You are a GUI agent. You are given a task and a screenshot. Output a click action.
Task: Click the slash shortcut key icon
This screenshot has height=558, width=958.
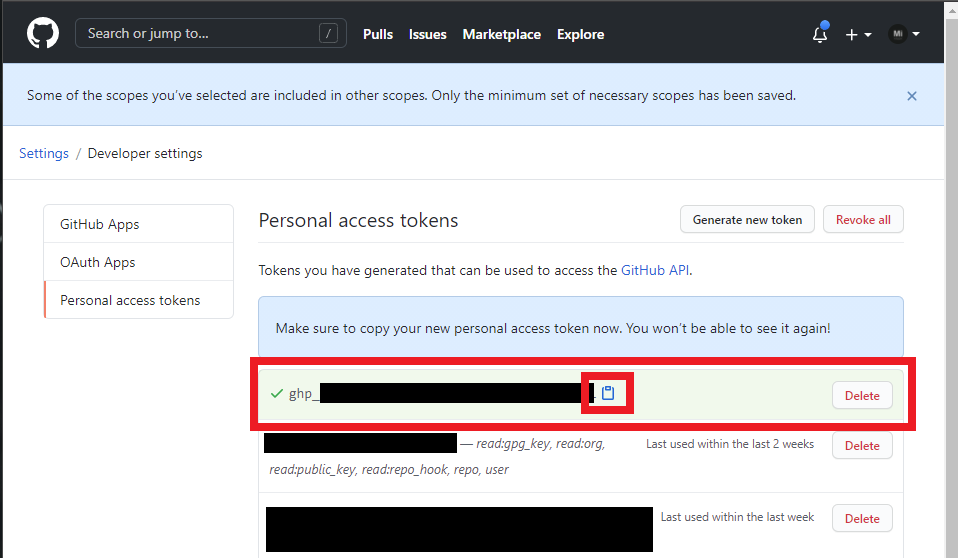click(328, 34)
